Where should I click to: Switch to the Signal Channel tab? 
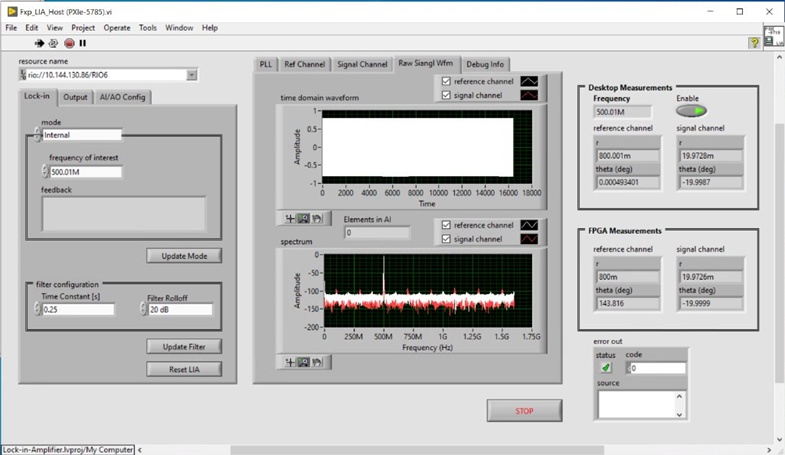[361, 64]
